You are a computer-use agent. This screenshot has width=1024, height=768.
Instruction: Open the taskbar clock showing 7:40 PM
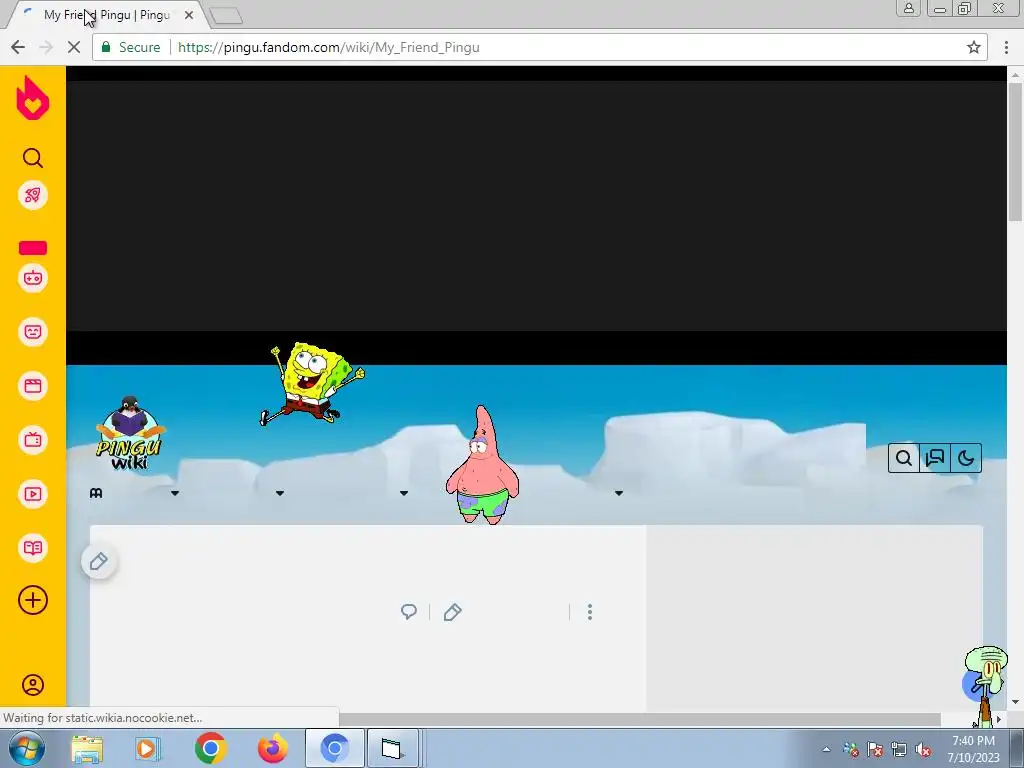click(x=973, y=748)
